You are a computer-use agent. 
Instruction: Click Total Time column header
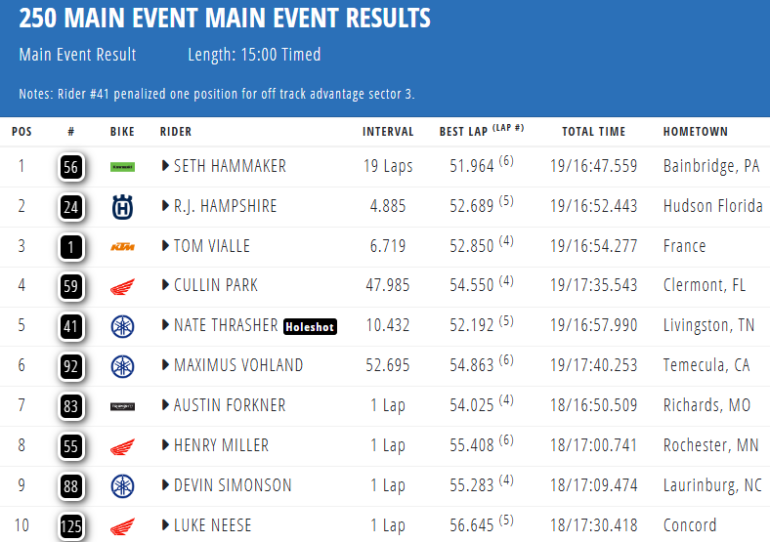point(593,131)
